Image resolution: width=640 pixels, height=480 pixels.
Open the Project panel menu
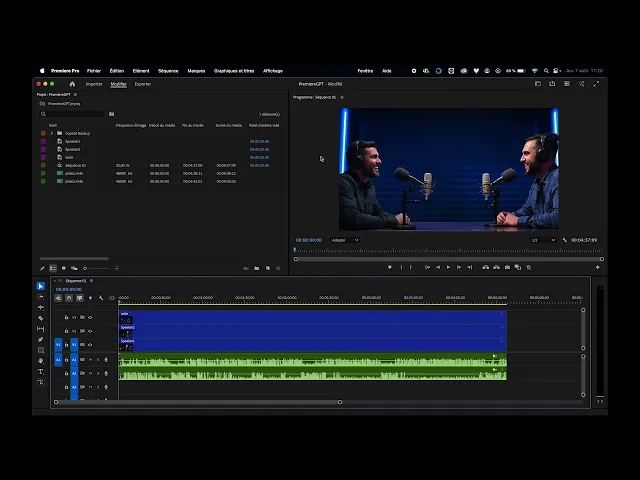(76, 95)
